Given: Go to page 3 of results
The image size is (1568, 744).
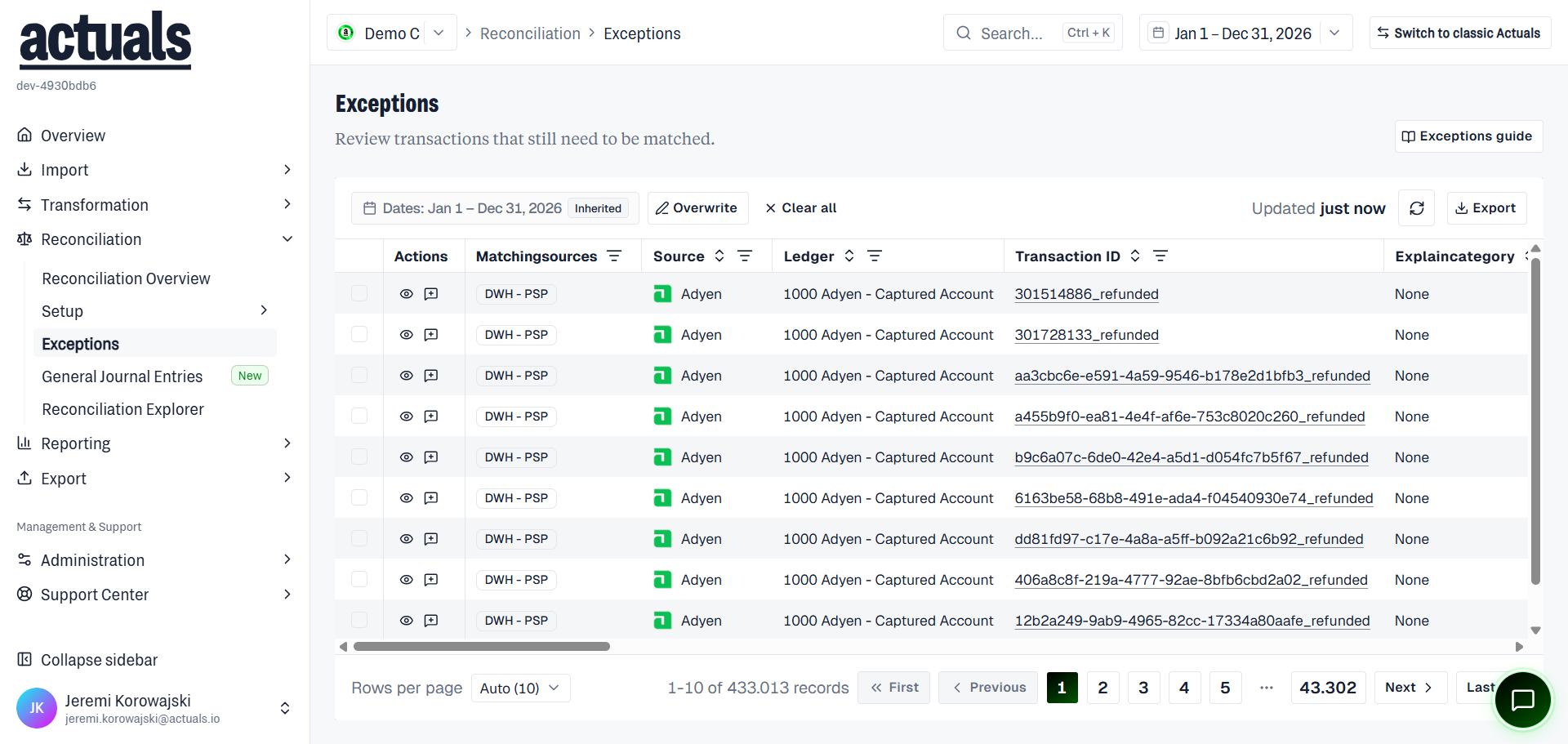Looking at the screenshot, I should click(x=1143, y=688).
